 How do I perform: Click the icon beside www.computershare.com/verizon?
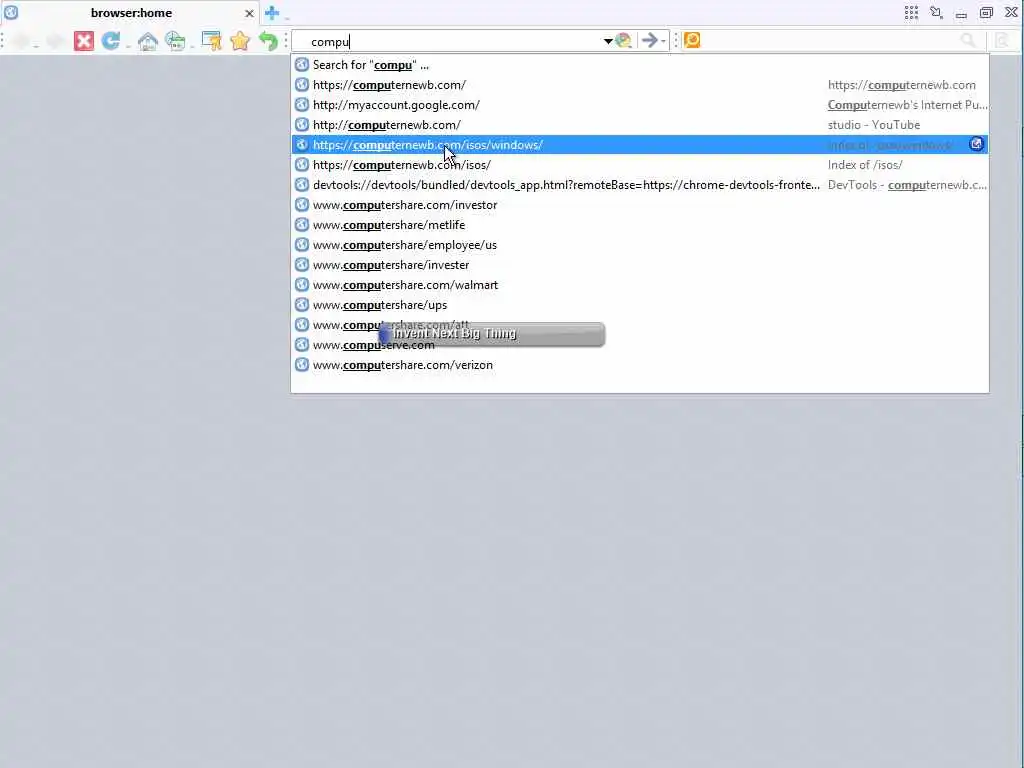click(x=302, y=365)
